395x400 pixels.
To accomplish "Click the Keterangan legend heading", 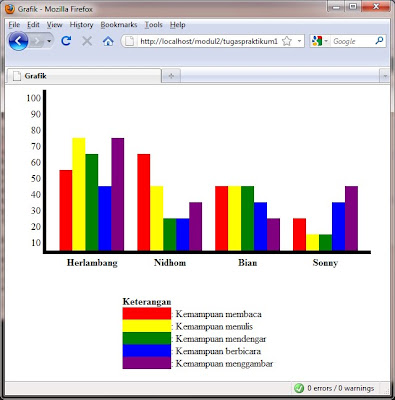I will tap(147, 302).
